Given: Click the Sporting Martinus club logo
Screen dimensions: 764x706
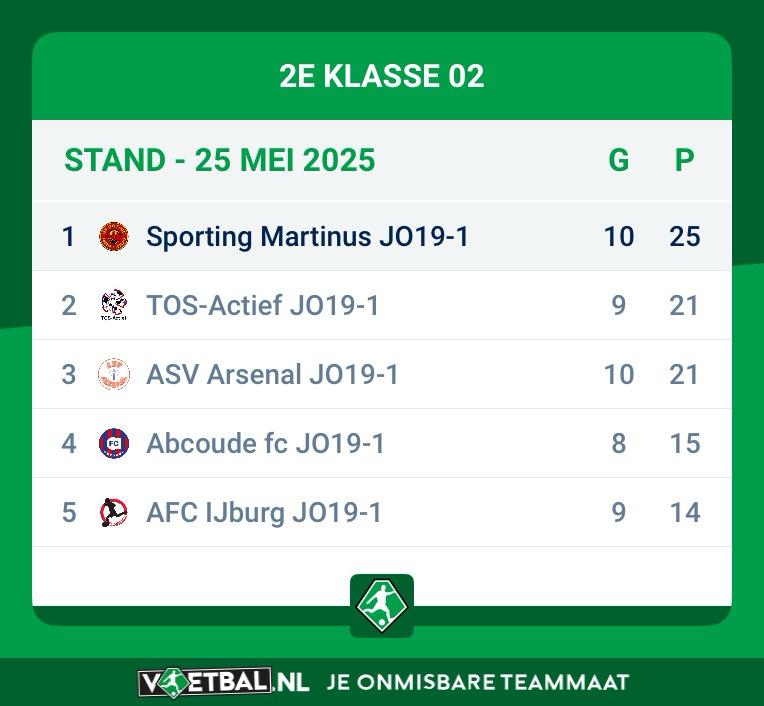Looking at the screenshot, I should 114,236.
